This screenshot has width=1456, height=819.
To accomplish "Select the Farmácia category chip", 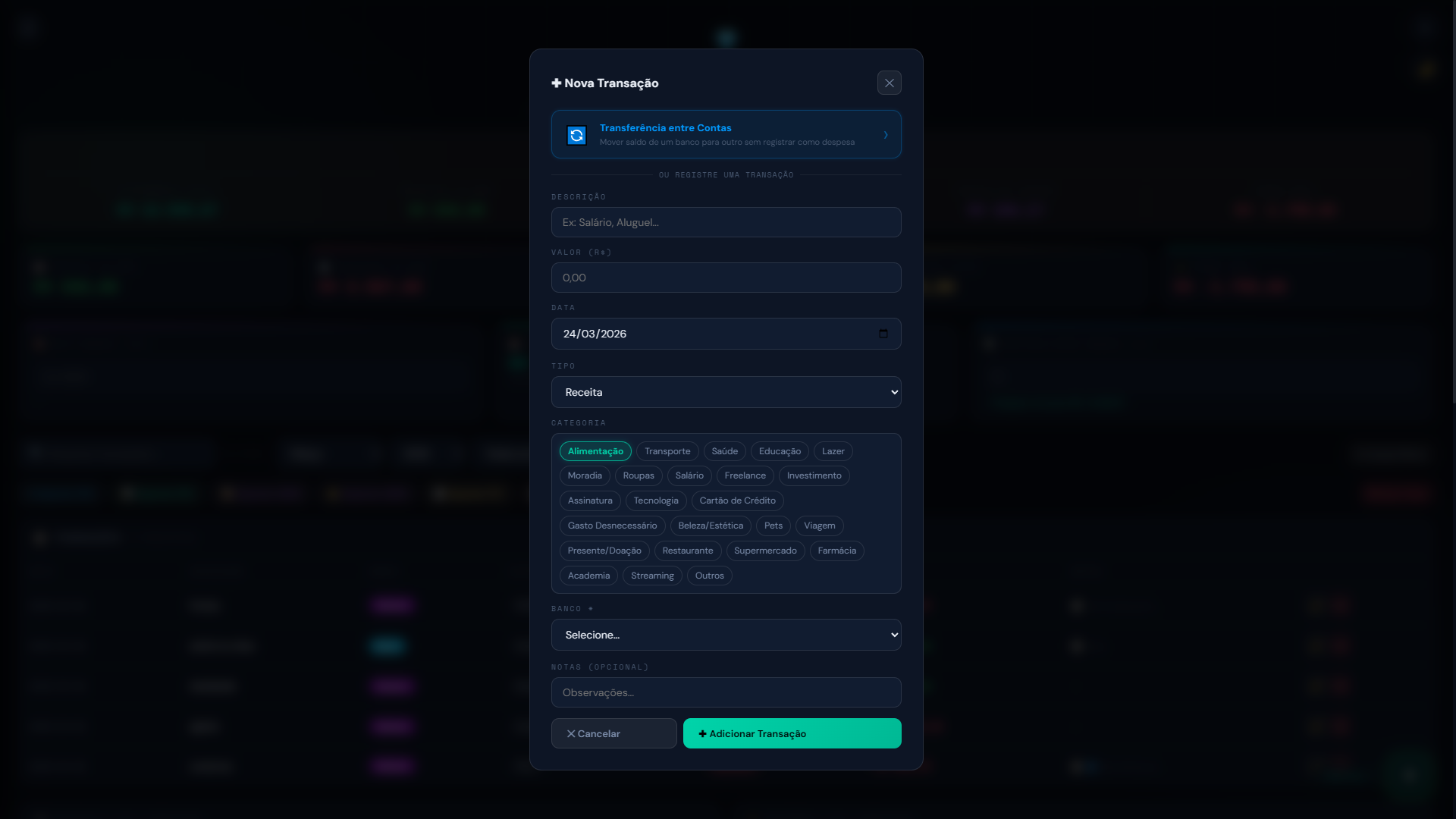I will (x=836, y=551).
